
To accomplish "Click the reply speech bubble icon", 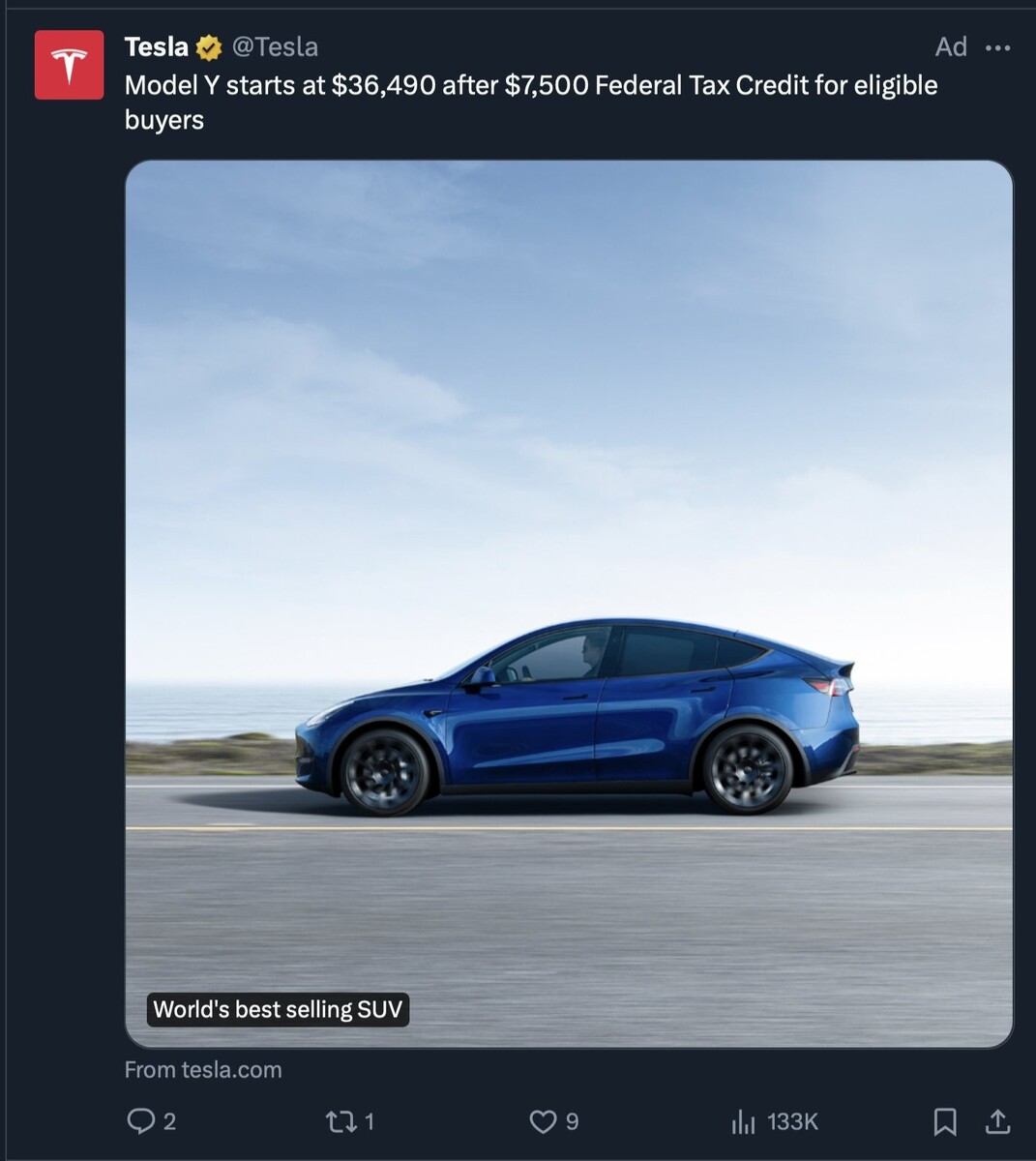I will click(141, 1121).
